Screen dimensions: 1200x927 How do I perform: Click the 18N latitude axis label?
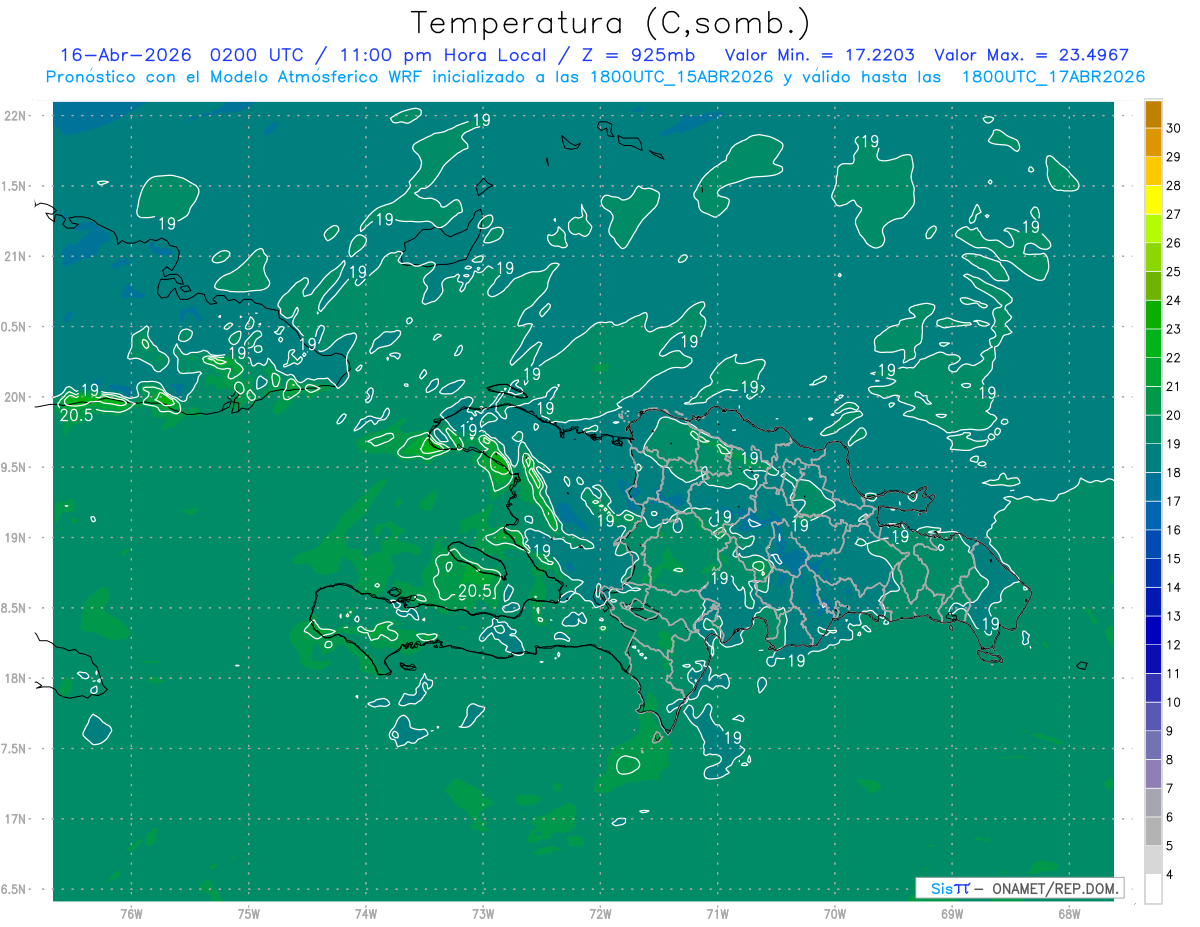pos(17,678)
